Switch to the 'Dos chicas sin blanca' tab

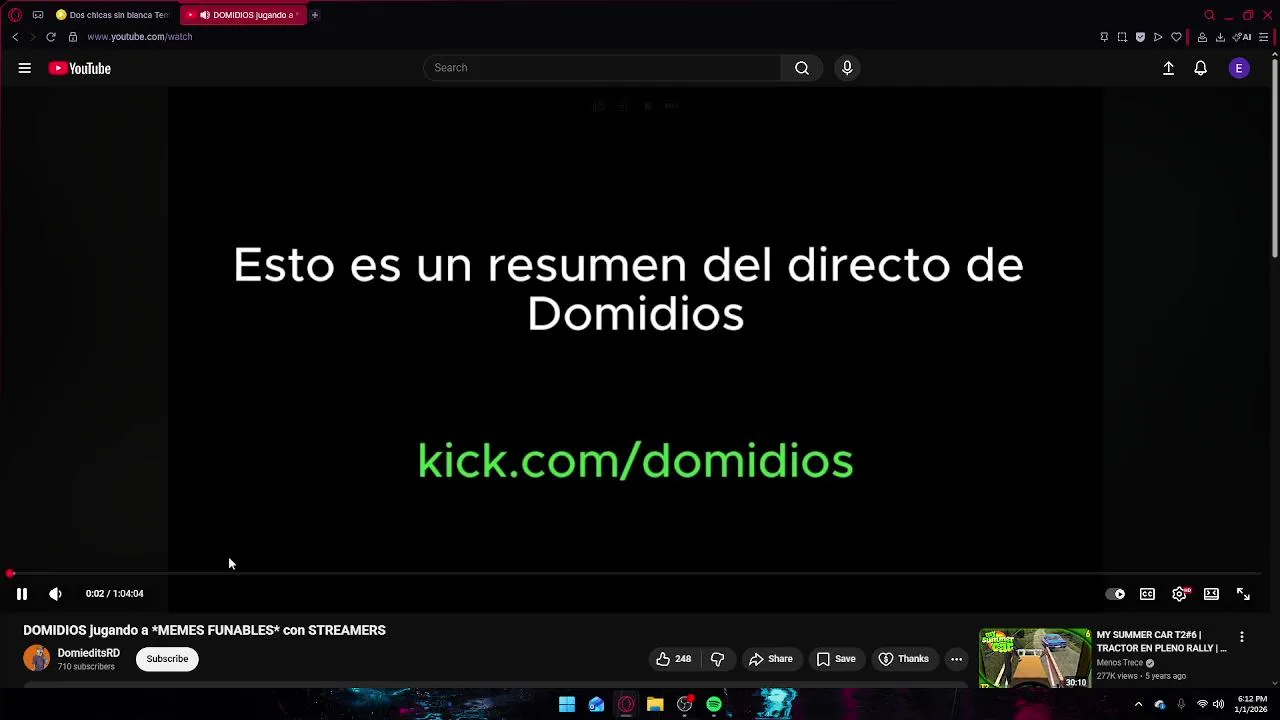[113, 15]
